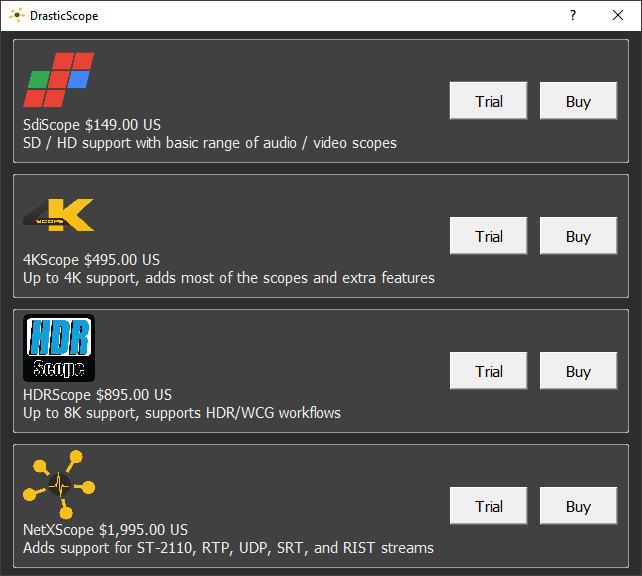
Task: Click the 4KScope yellow 4K logo
Action: click(x=59, y=215)
